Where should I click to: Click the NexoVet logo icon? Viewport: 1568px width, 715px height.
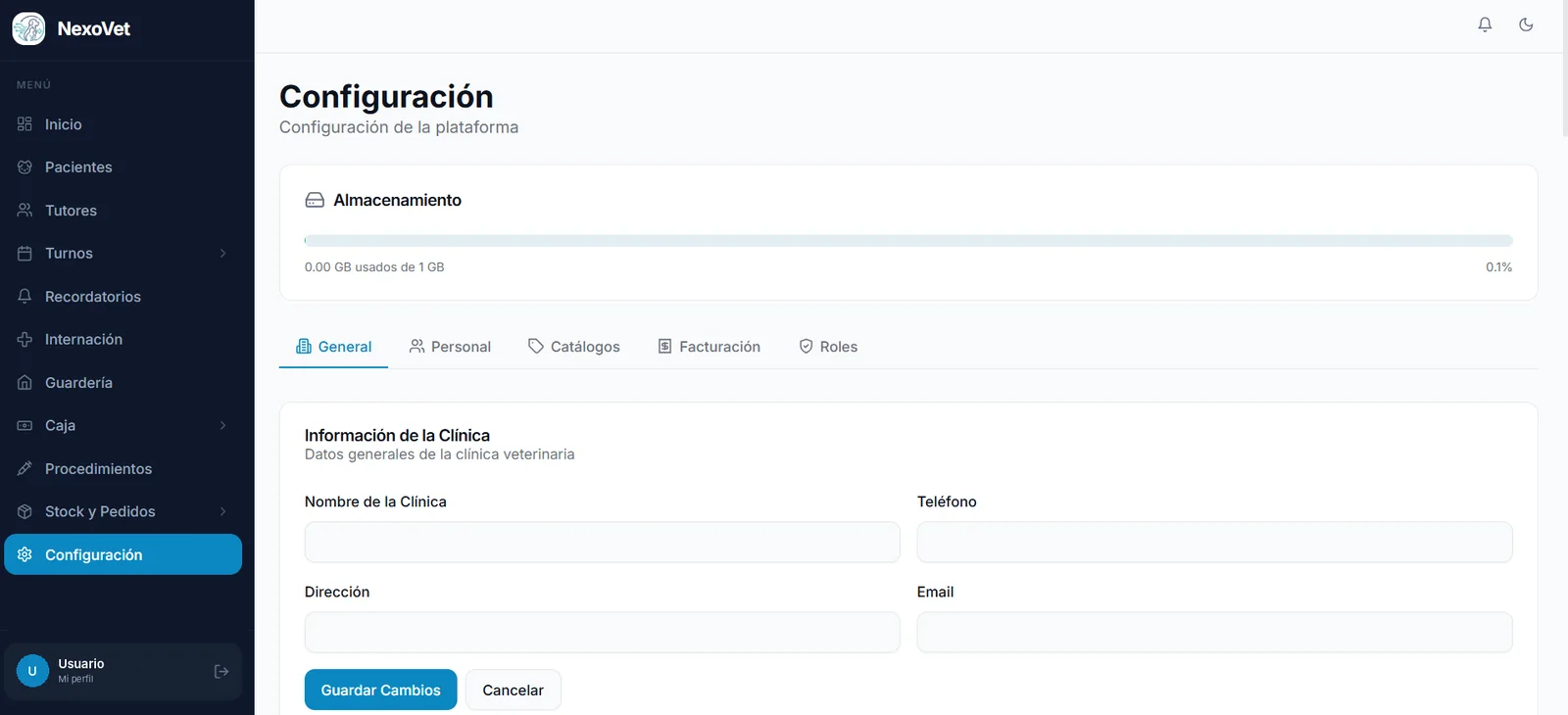[28, 28]
